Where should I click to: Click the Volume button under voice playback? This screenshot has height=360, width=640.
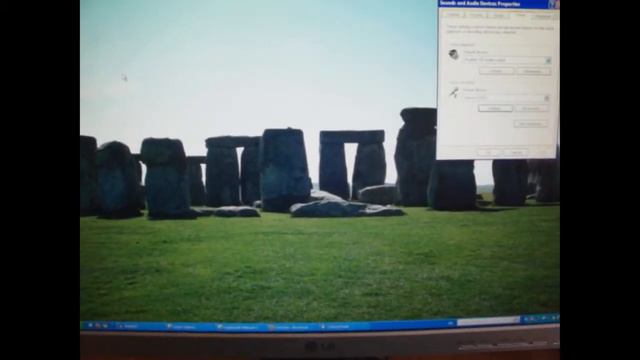(496, 71)
